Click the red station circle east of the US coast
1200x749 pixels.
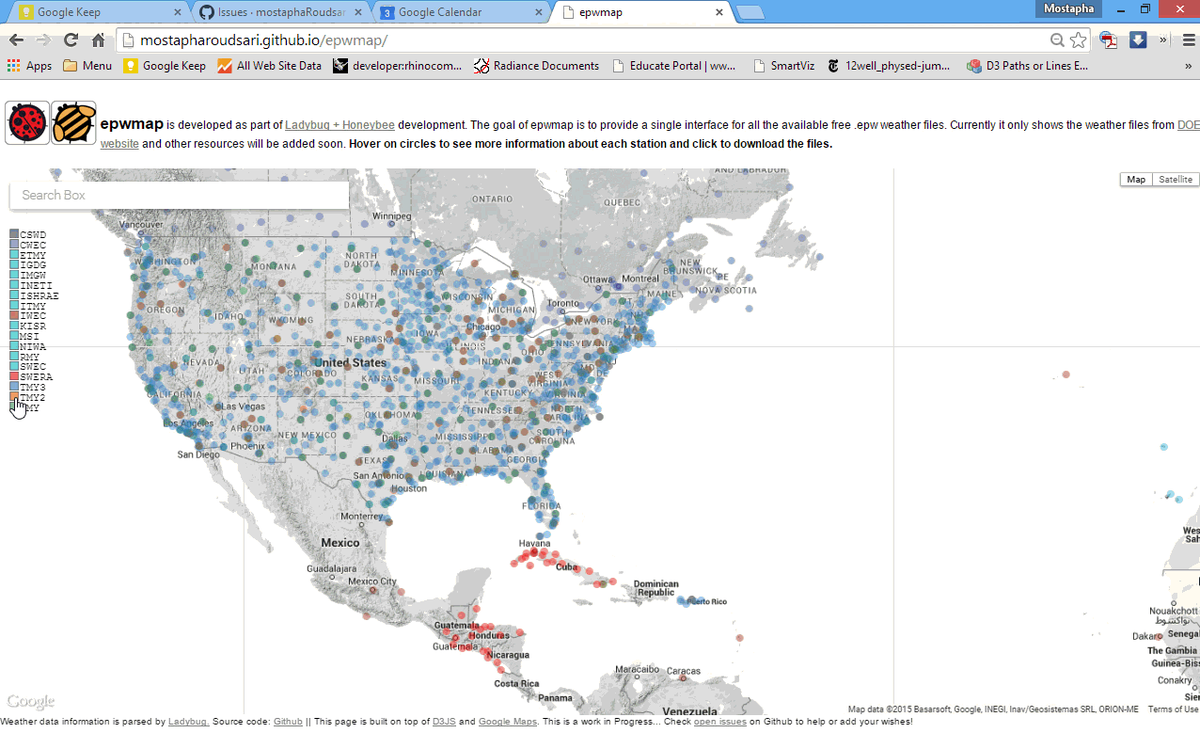(x=1066, y=374)
